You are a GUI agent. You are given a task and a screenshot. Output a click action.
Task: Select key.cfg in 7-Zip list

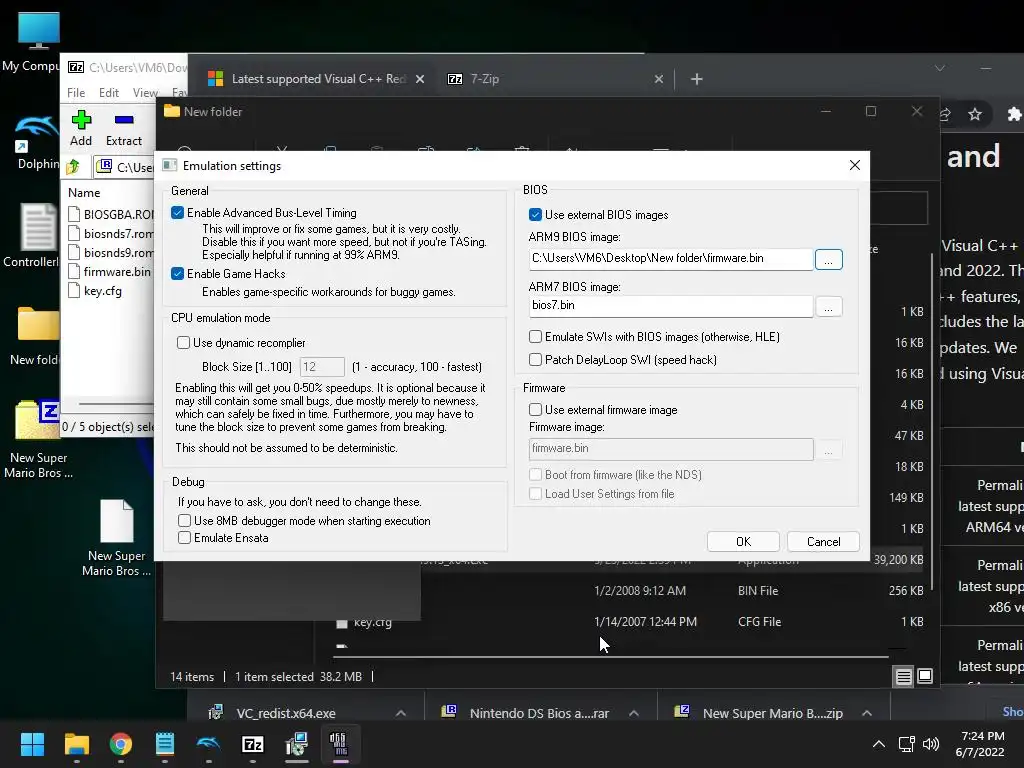click(95, 291)
